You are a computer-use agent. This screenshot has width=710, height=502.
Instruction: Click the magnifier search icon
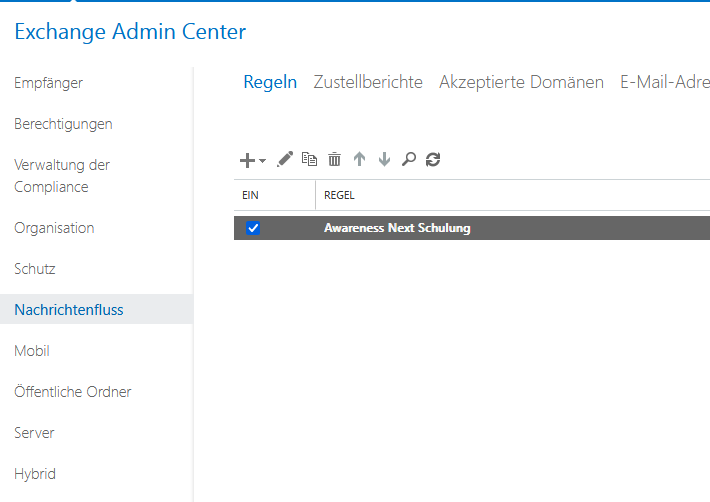click(x=408, y=159)
